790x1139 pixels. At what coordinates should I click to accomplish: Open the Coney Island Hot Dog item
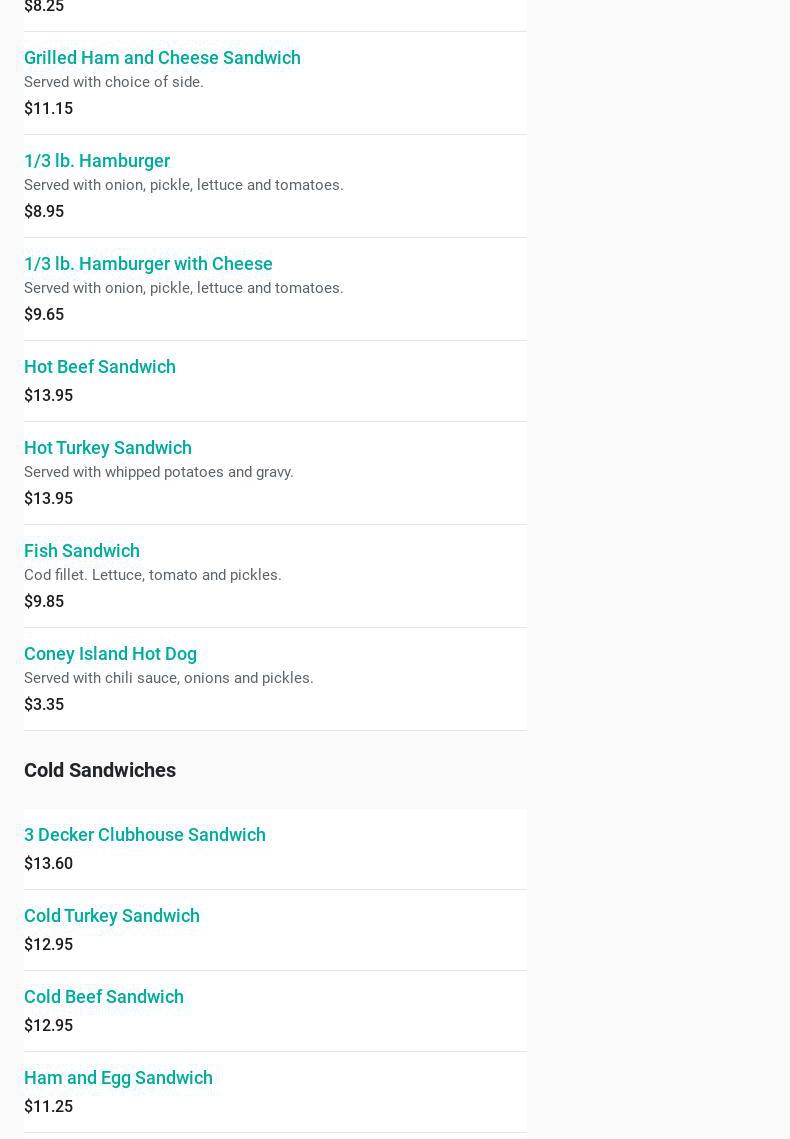pyautogui.click(x=110, y=654)
